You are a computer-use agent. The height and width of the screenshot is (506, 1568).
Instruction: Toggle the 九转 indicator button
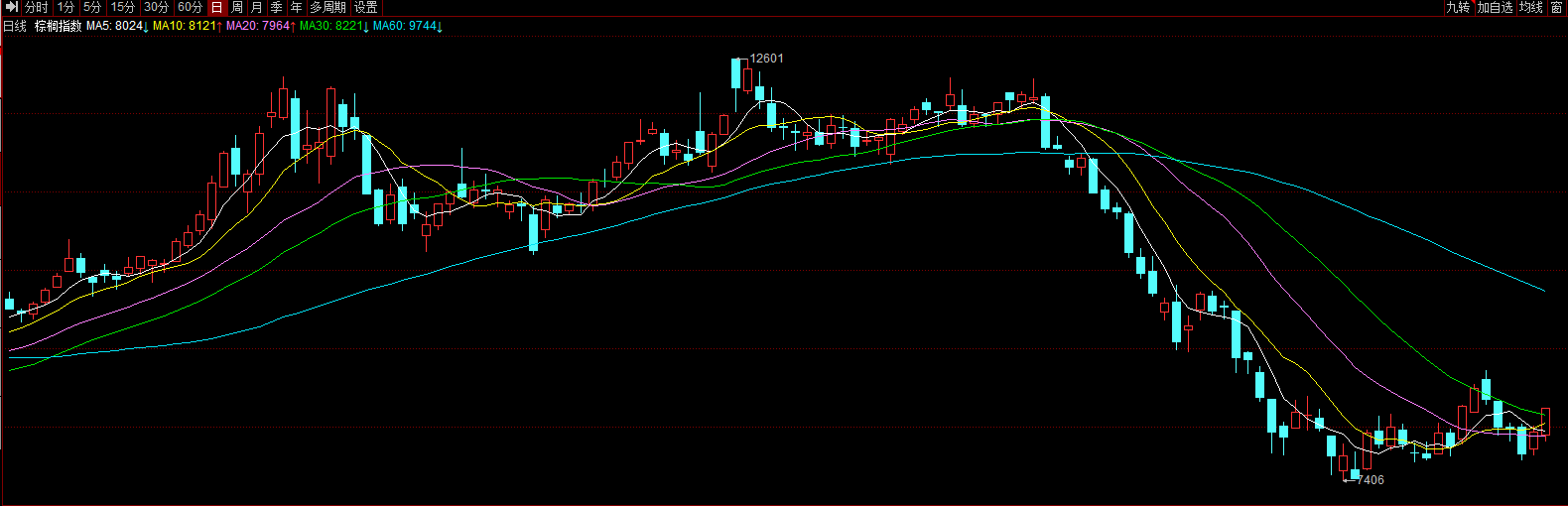(x=1458, y=7)
